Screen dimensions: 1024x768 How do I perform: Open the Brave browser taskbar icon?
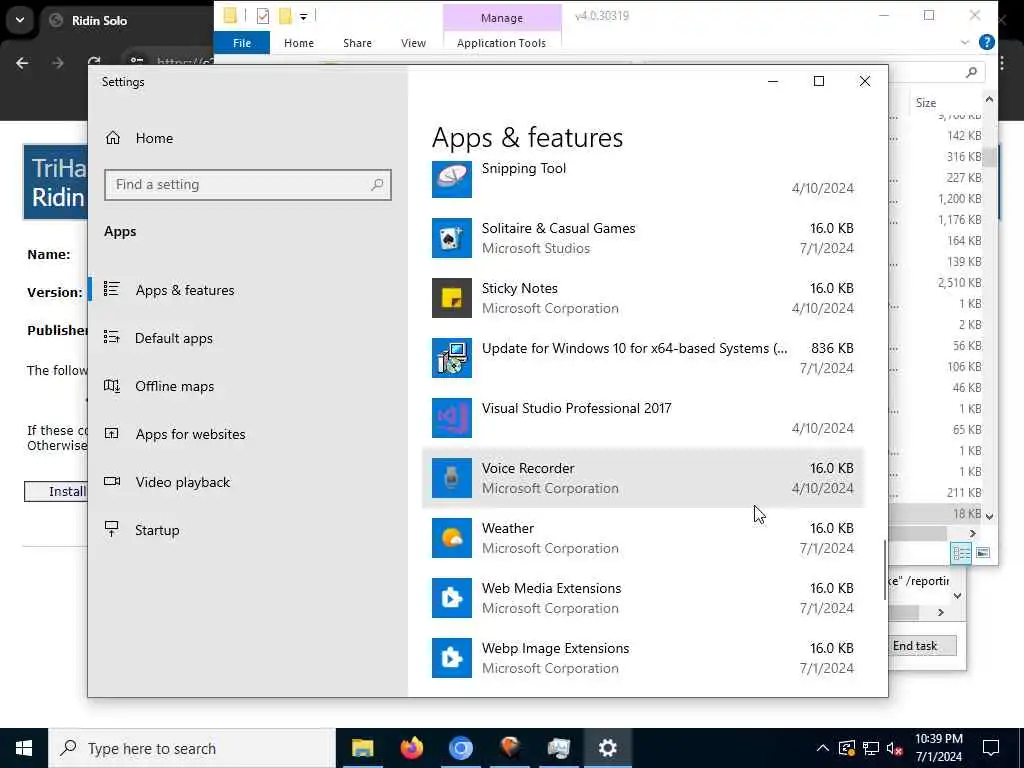tap(509, 748)
